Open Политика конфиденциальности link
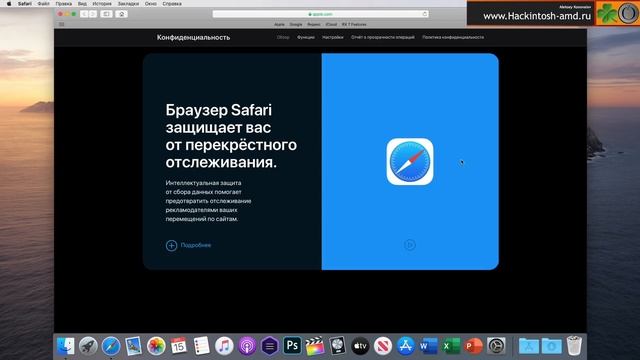 pos(453,37)
